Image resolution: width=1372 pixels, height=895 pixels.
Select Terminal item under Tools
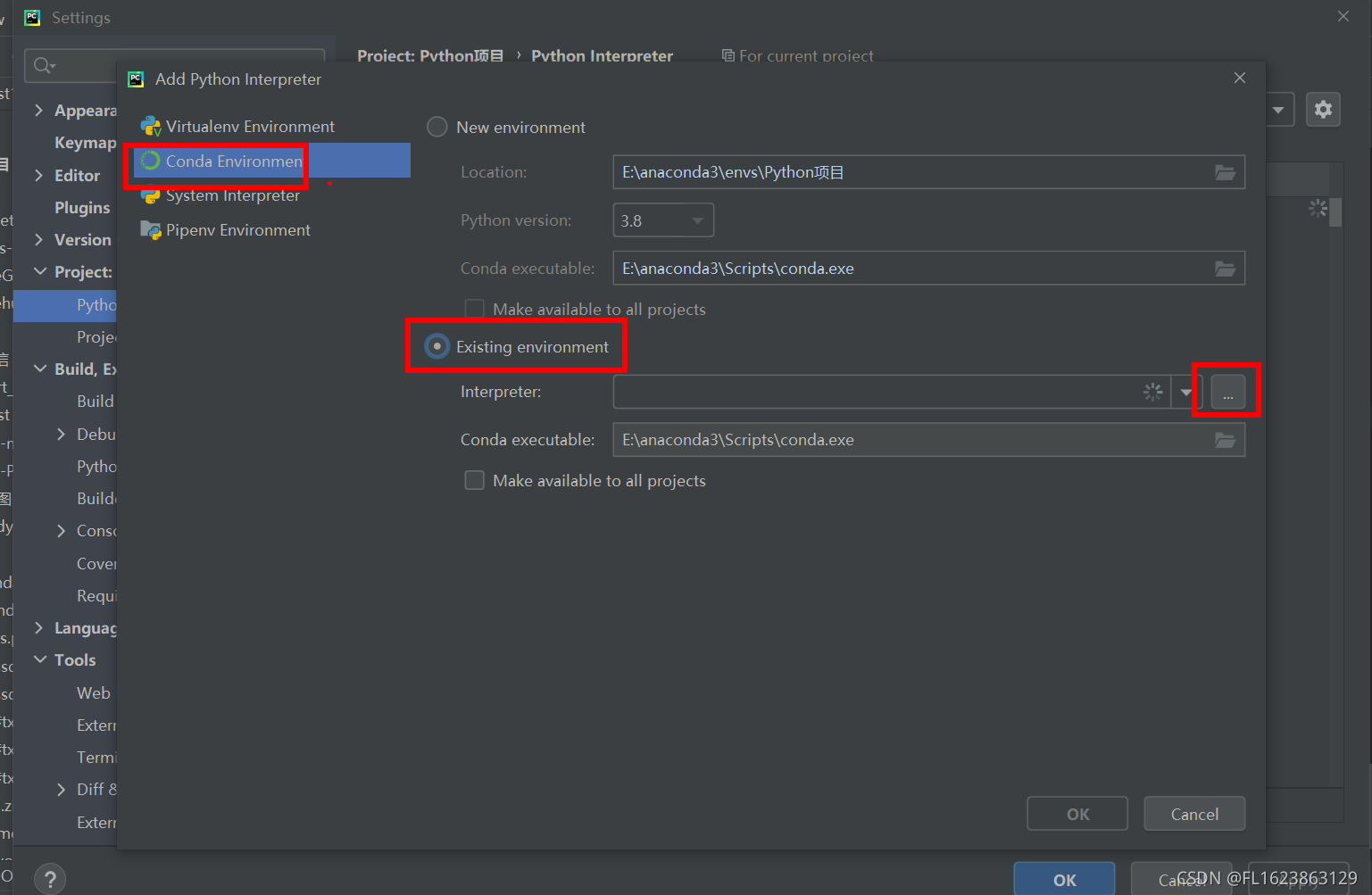(96, 757)
